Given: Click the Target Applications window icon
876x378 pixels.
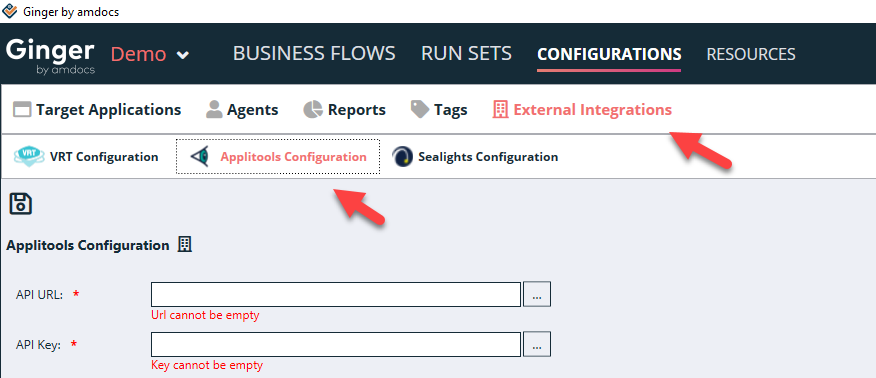Looking at the screenshot, I should tap(22, 109).
